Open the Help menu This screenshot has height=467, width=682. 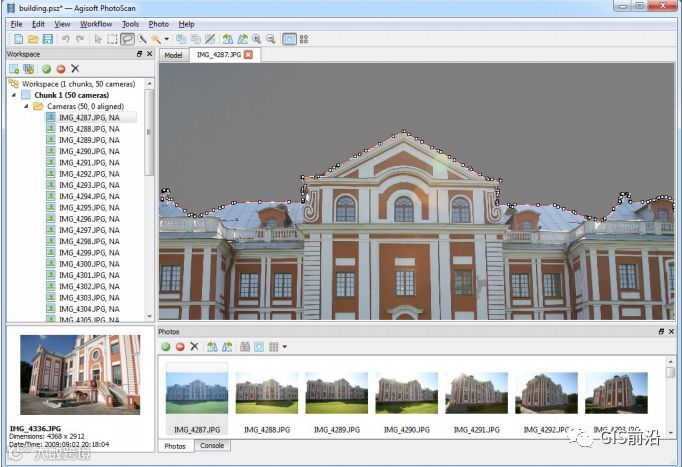187,24
